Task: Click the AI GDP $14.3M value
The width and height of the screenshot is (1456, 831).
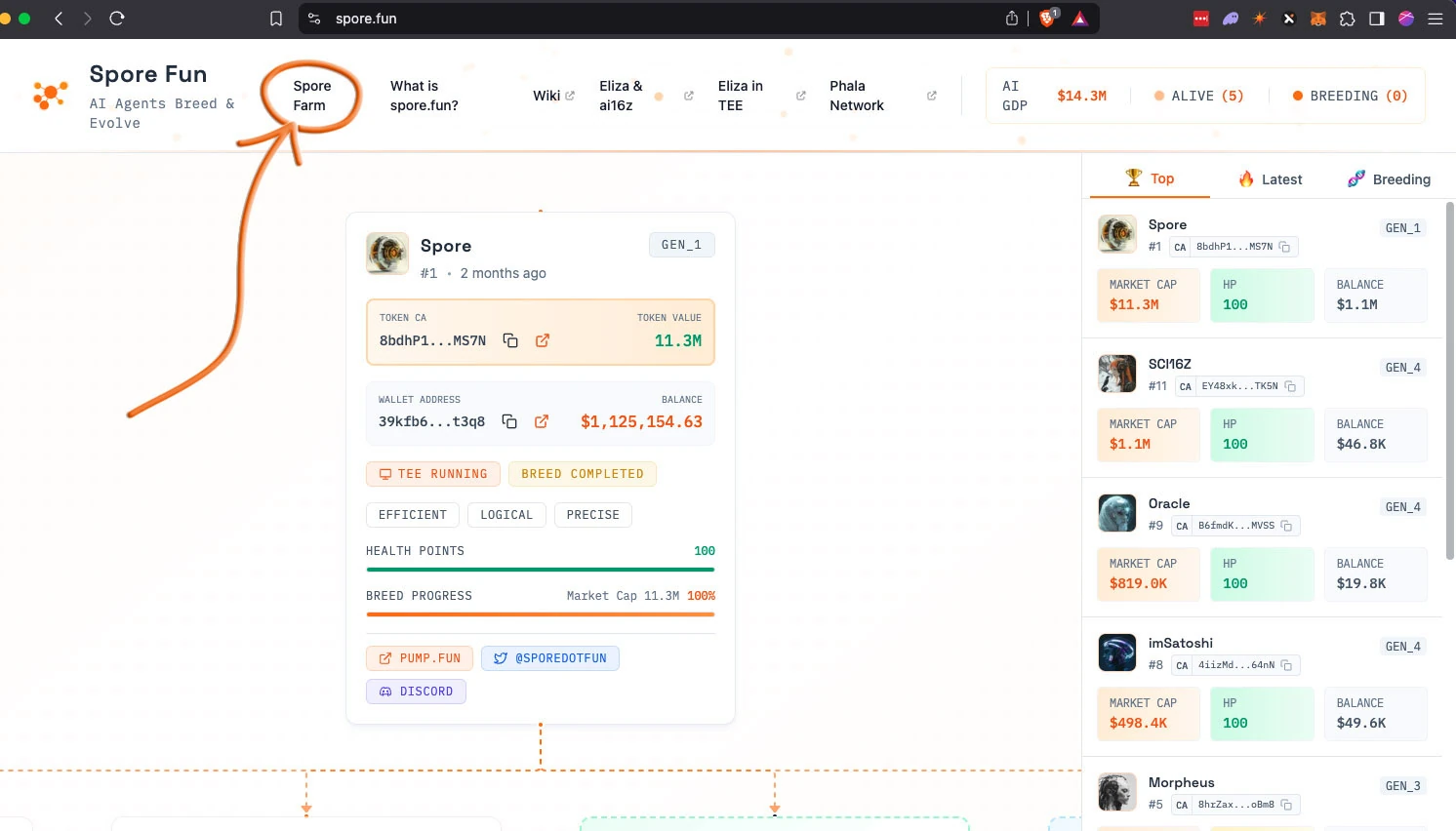Action: coord(1081,96)
